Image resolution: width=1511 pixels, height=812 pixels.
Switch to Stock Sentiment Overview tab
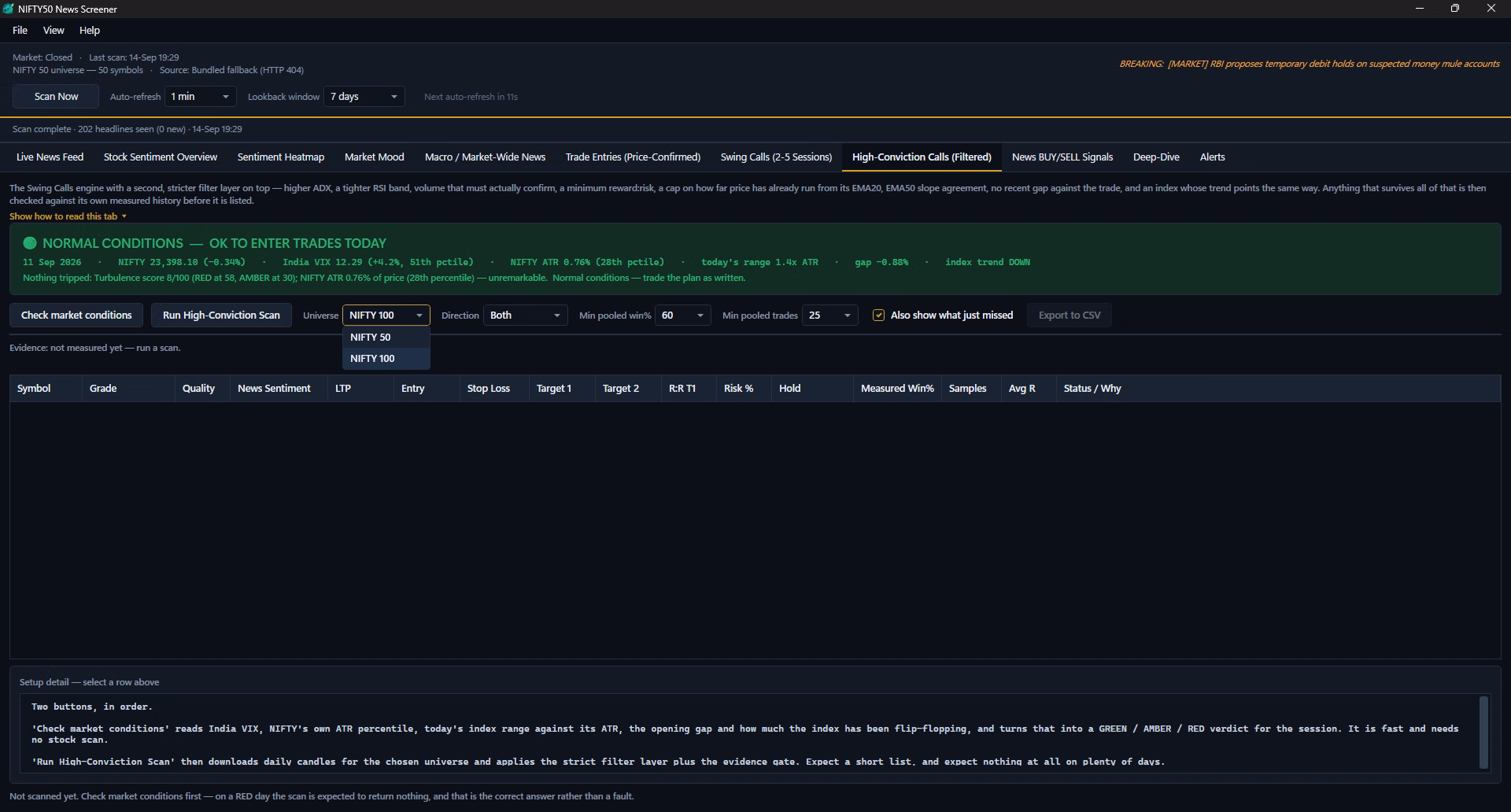pyautogui.click(x=161, y=157)
